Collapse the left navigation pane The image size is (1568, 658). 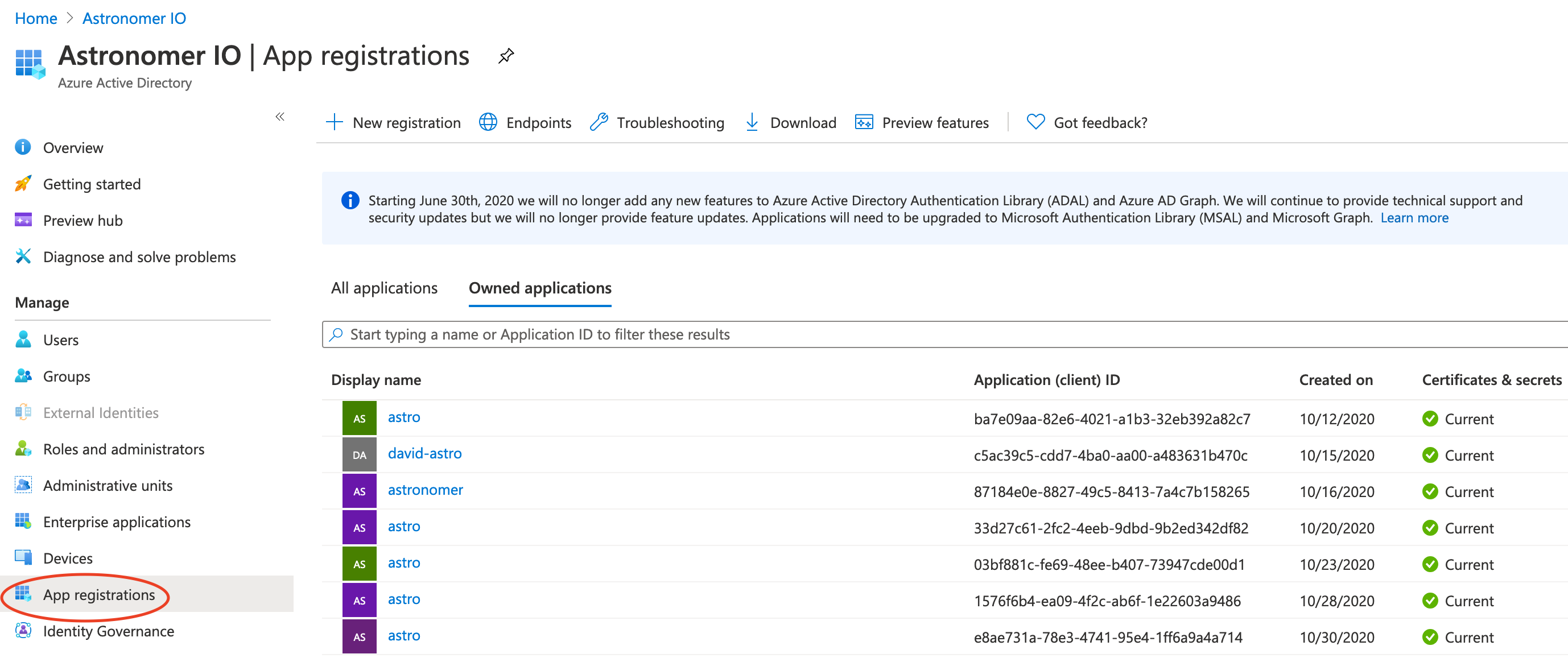[x=280, y=117]
